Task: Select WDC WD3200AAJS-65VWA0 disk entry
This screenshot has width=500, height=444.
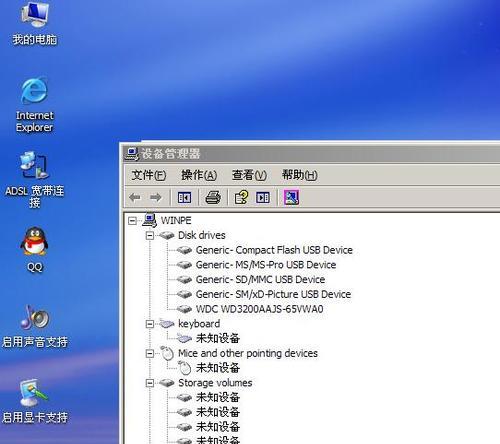Action: 259,309
